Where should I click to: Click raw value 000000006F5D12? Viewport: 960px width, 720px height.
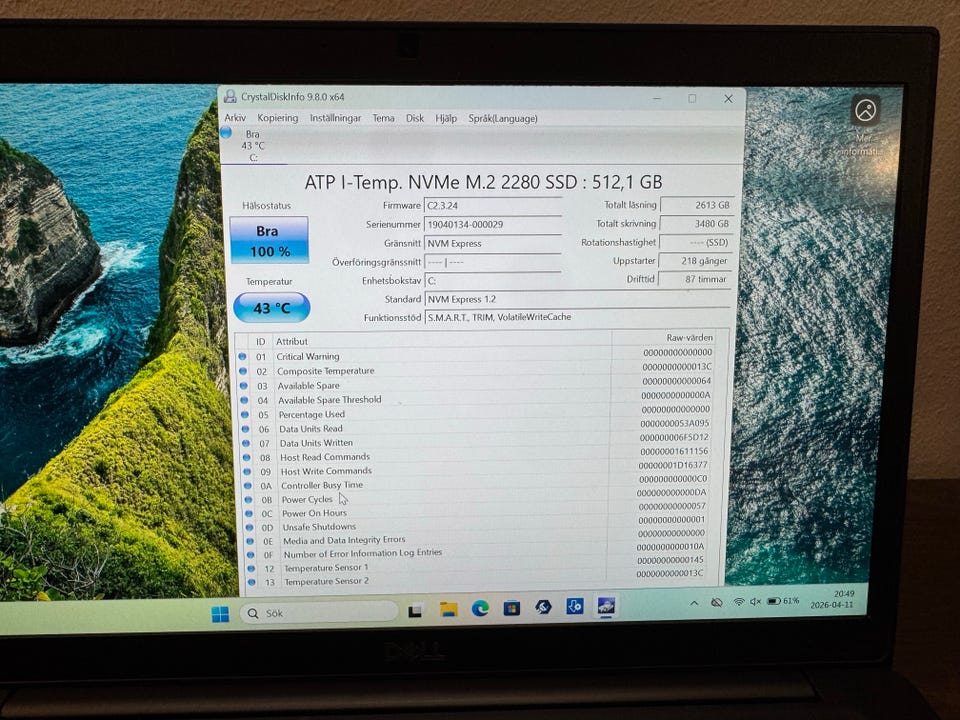tap(674, 437)
